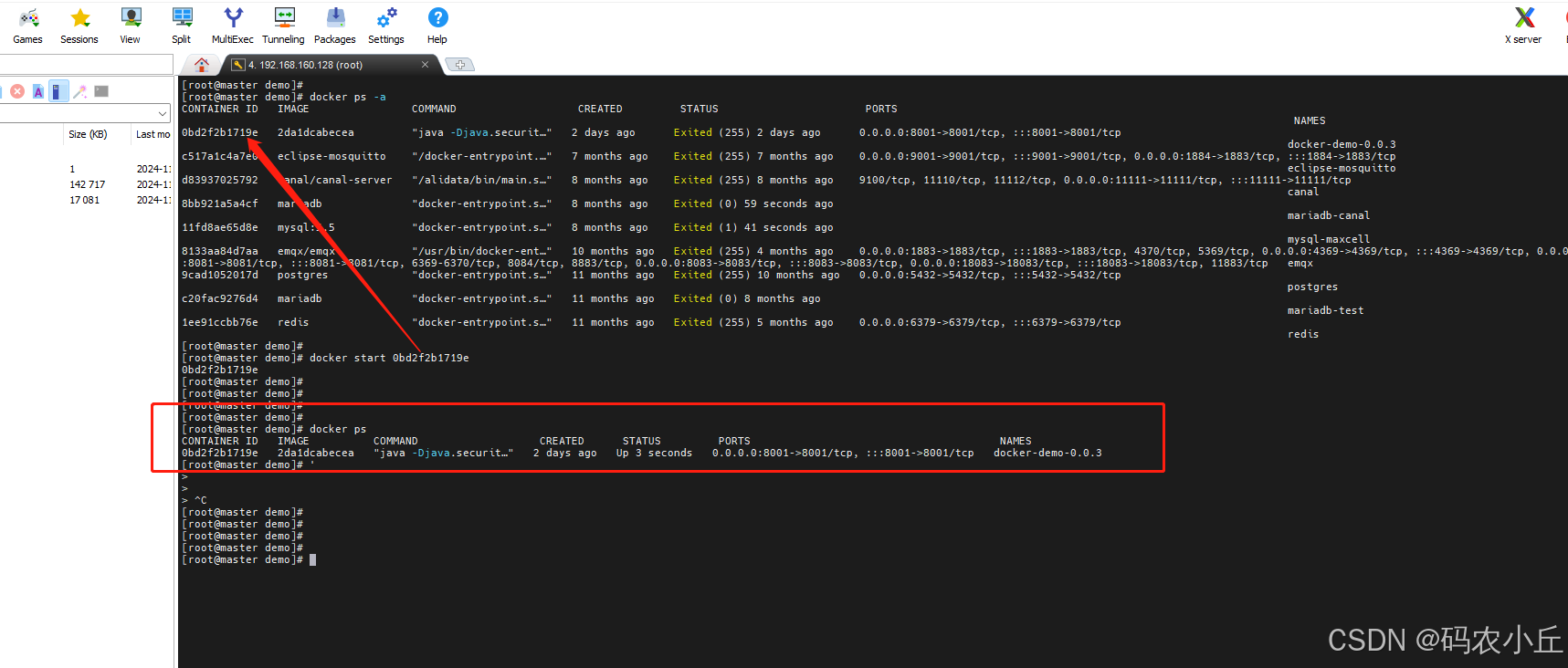Click container ID 8133aa84d7aa in terminal
The image size is (1568, 668).
coord(220,251)
